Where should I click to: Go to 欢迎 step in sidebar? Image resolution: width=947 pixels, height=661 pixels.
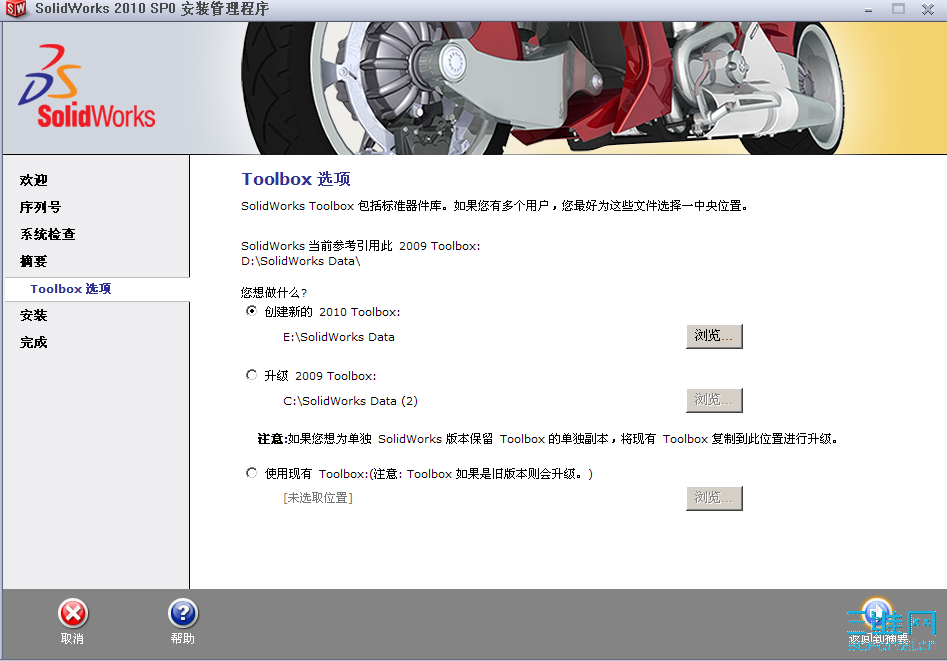click(x=34, y=180)
